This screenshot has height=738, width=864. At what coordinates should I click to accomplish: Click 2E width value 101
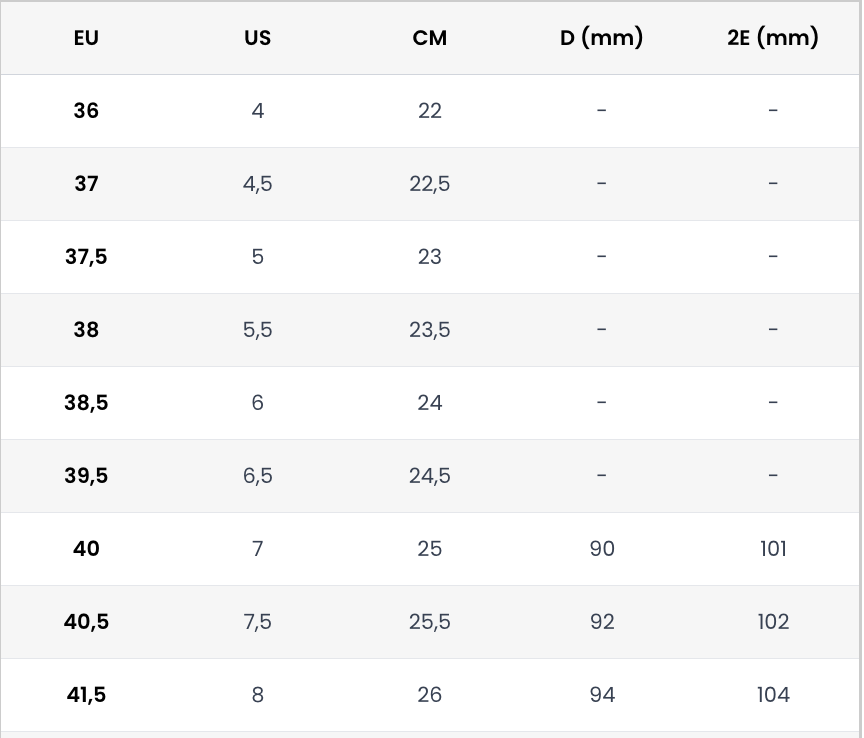point(773,549)
